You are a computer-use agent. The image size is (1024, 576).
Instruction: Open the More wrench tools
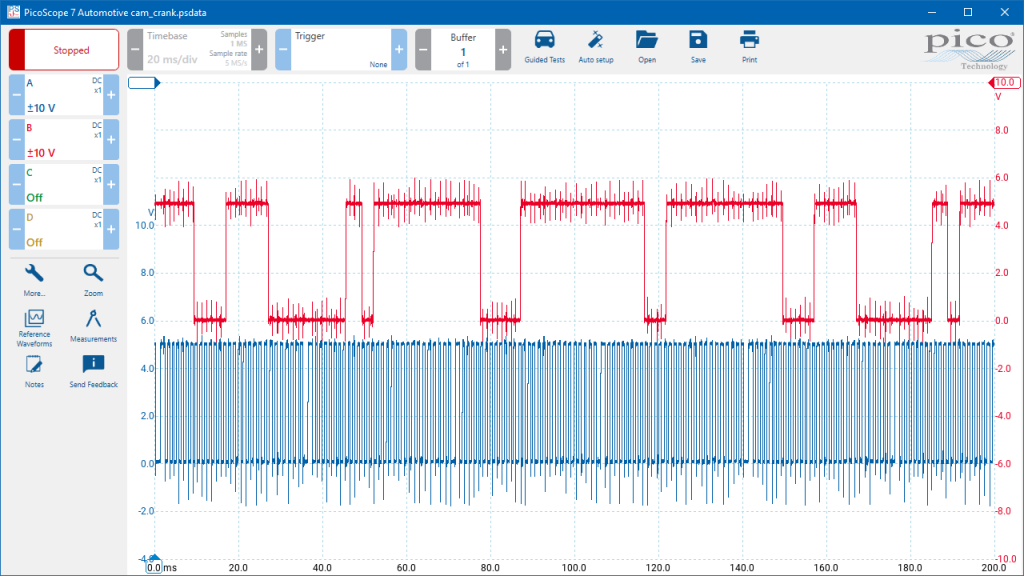34,280
